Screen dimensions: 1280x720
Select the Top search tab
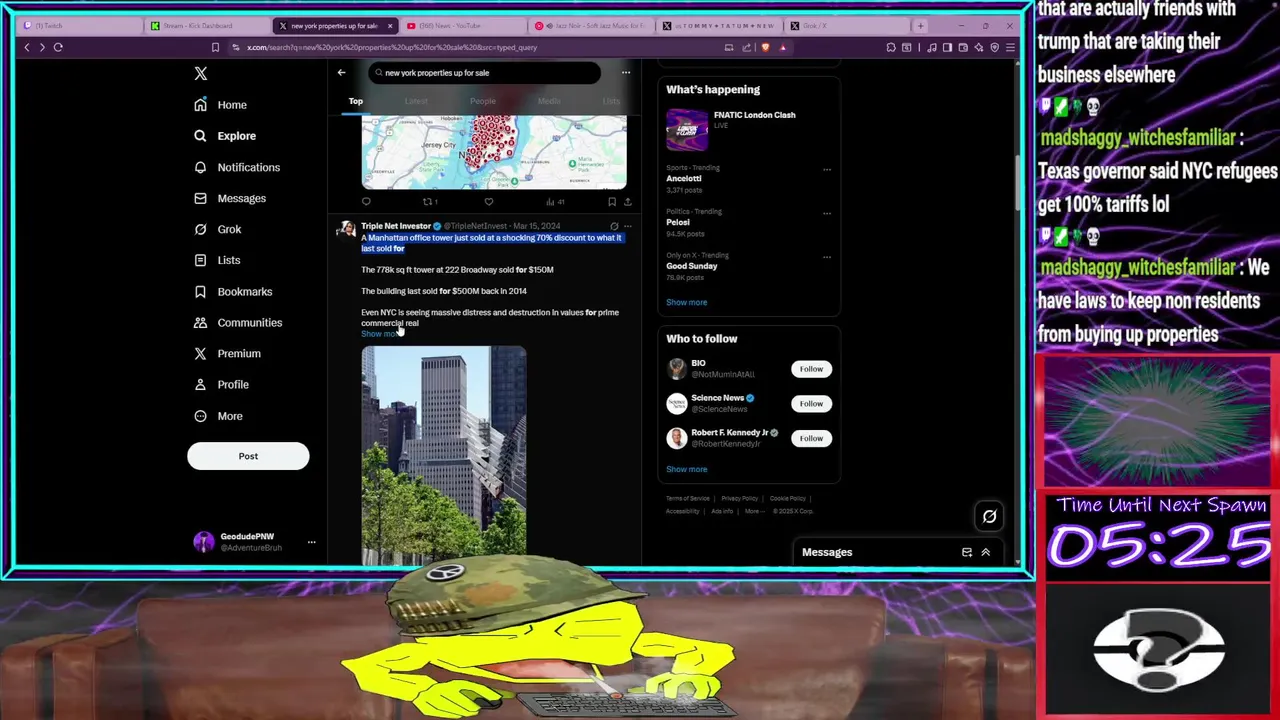(356, 101)
